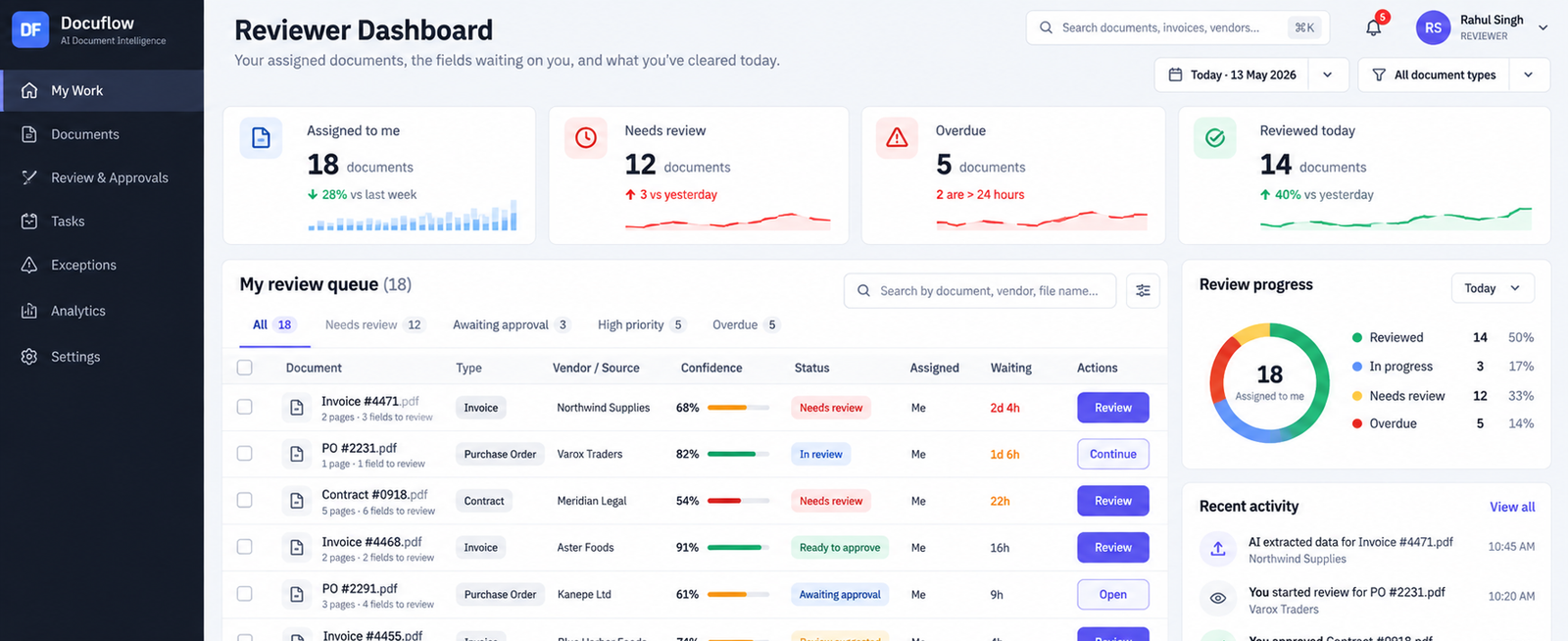Click the file icon for Invoice #4468.pdf
Image resolution: width=1568 pixels, height=641 pixels.
[x=297, y=548]
